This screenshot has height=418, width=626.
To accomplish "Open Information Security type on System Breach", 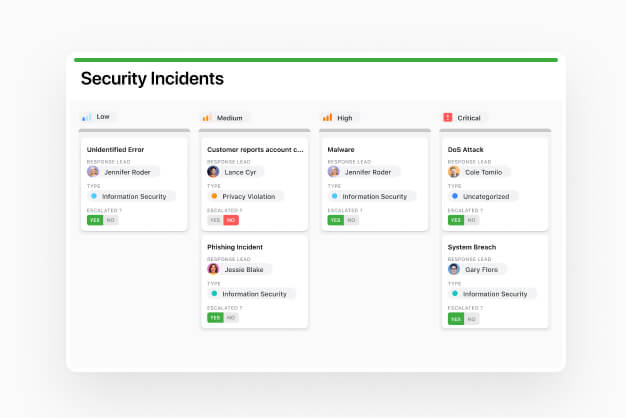I will click(x=492, y=294).
